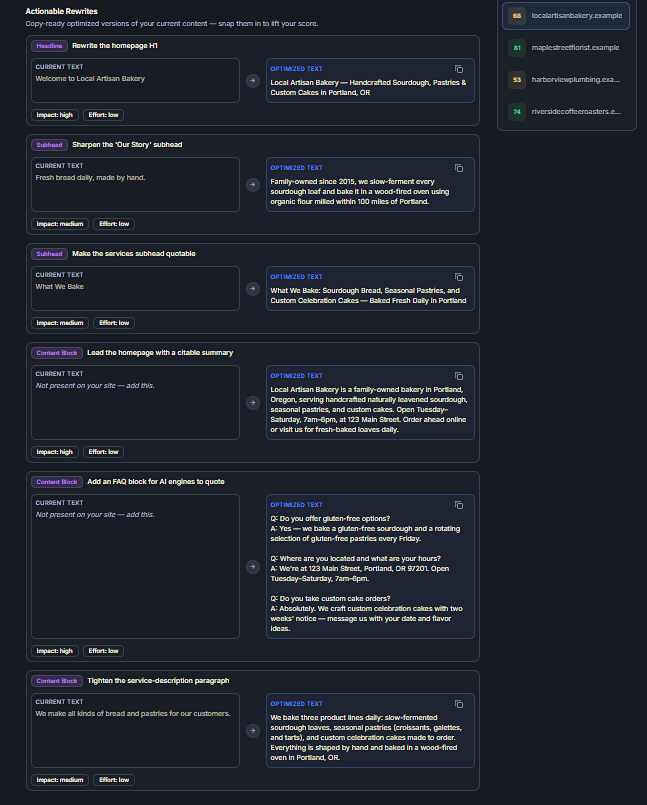The width and height of the screenshot is (647, 805).
Task: Copy the optimized homepage H1 text
Action: coord(459,69)
